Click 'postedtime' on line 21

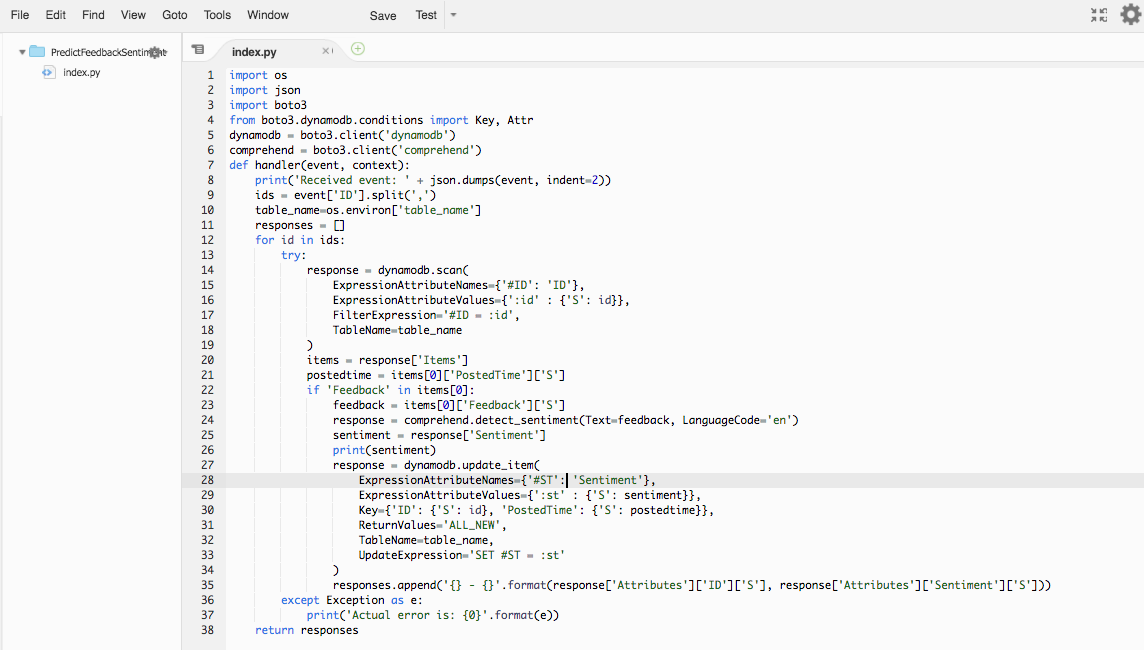[339, 375]
